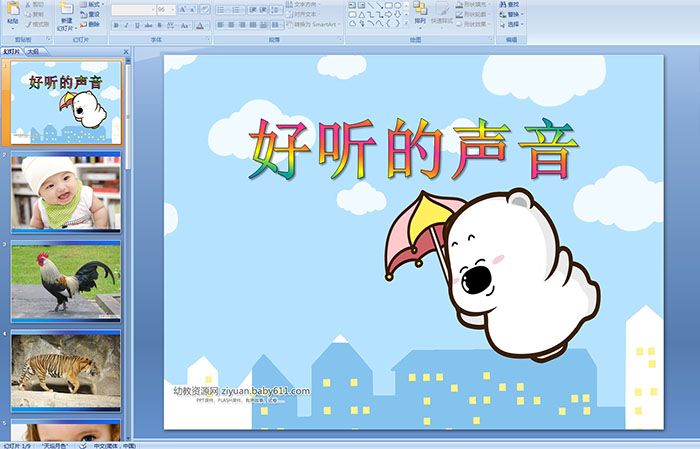
Task: Toggle Align Left paragraph alignment
Action: 221,25
